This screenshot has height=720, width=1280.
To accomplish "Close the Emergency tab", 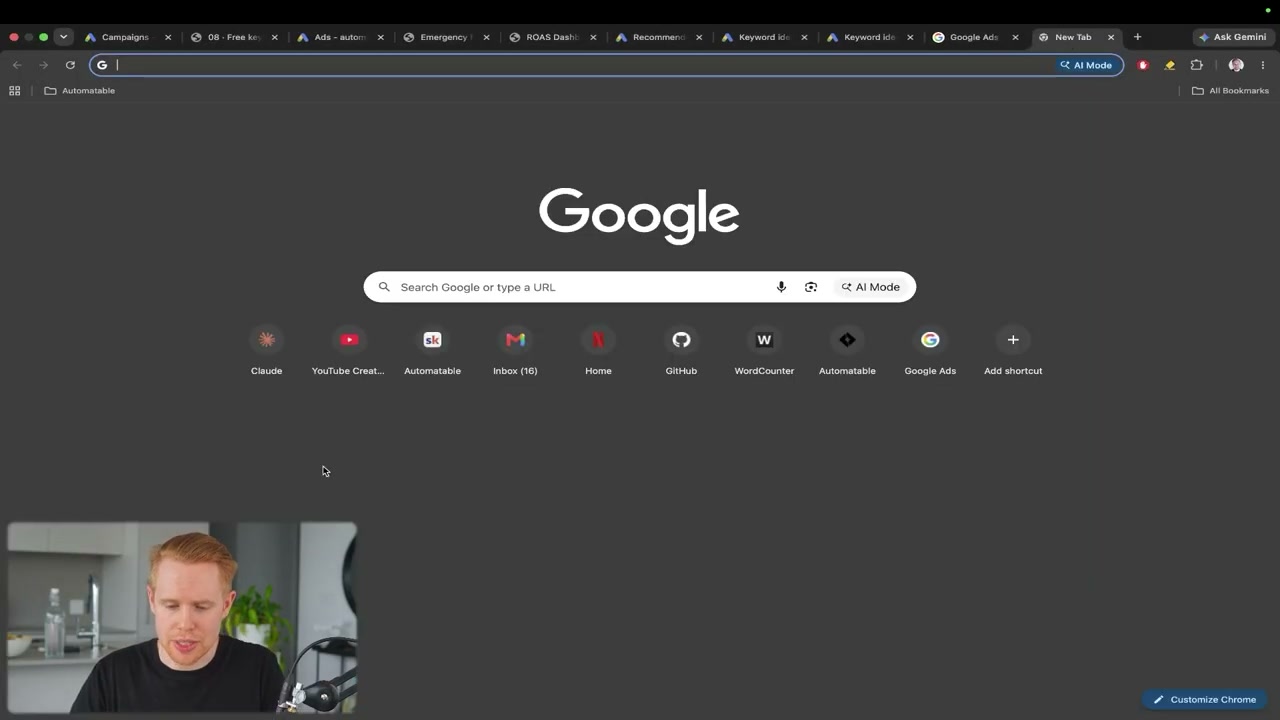I will pyautogui.click(x=487, y=37).
